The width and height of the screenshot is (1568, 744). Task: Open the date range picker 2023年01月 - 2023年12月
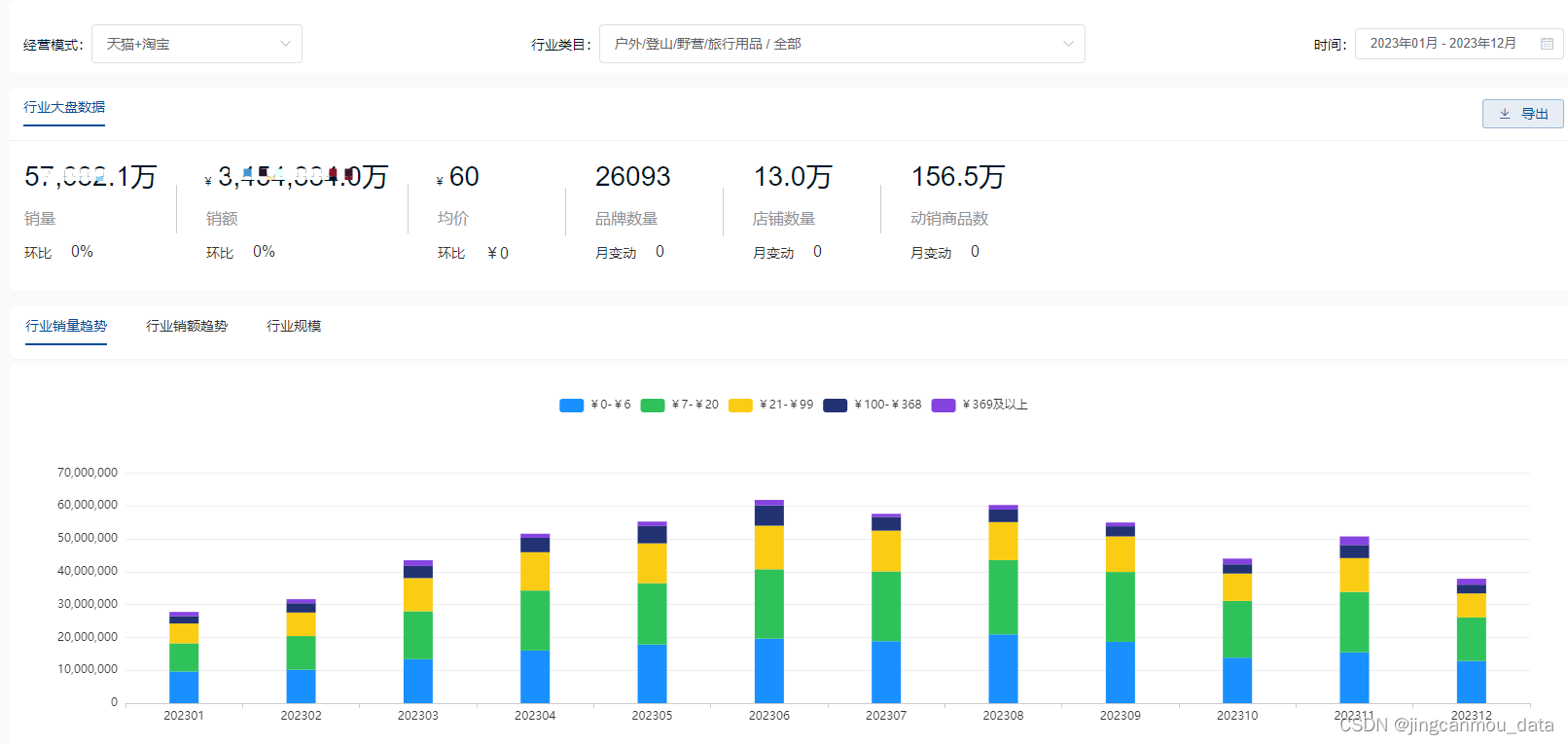(1458, 44)
